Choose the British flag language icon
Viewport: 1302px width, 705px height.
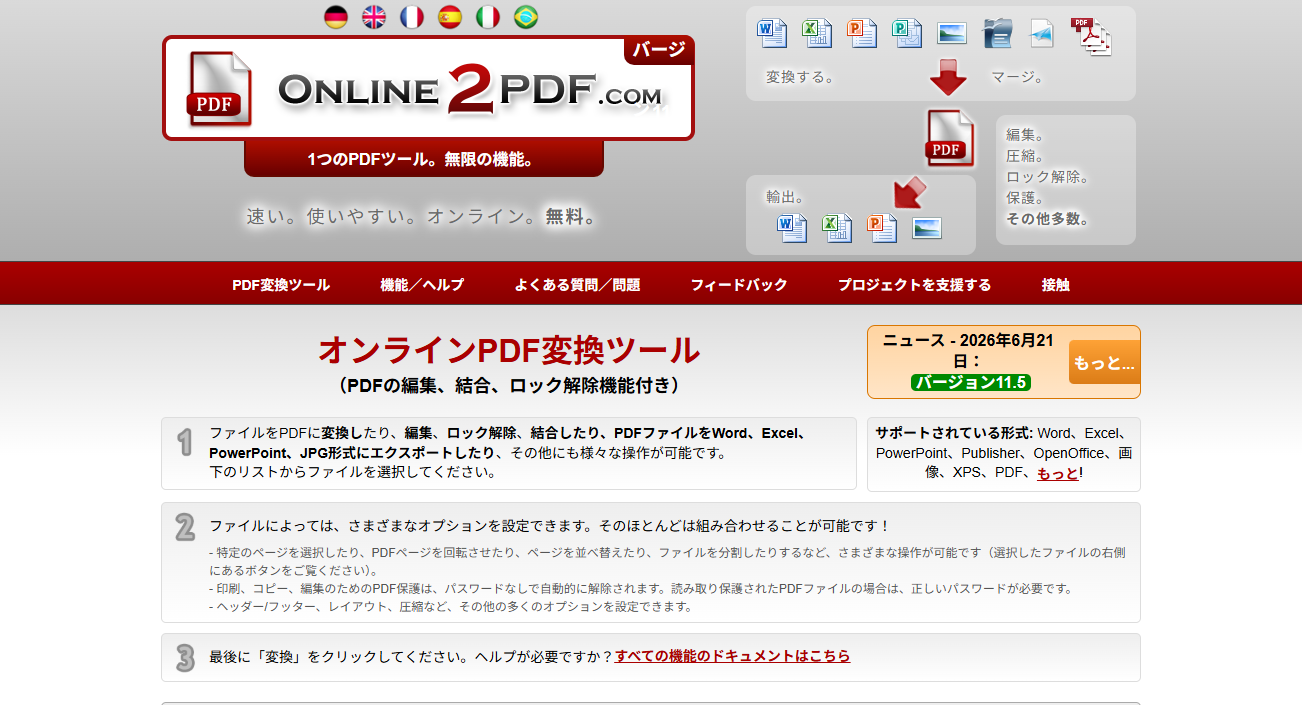pyautogui.click(x=374, y=17)
